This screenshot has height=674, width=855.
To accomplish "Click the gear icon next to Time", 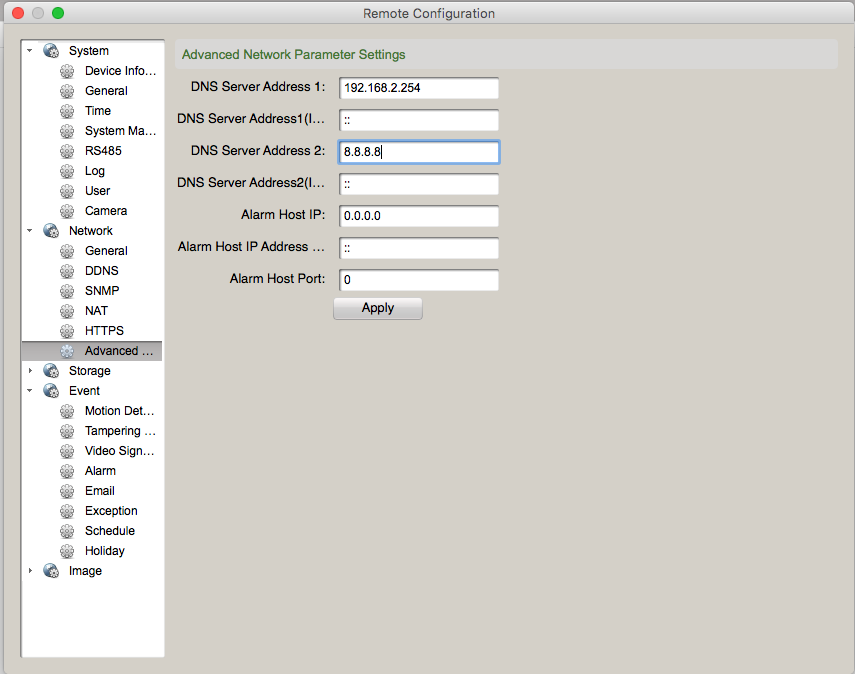I will (x=67, y=111).
